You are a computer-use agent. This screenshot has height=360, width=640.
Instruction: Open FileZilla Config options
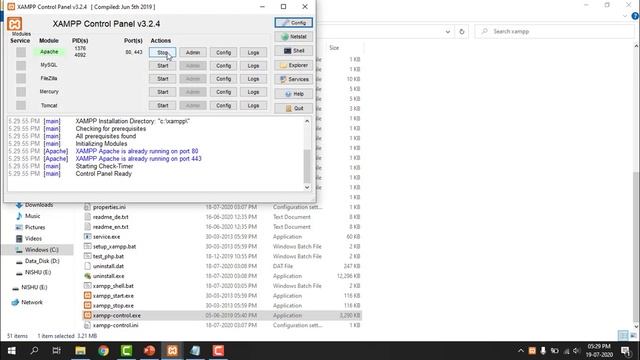point(223,79)
